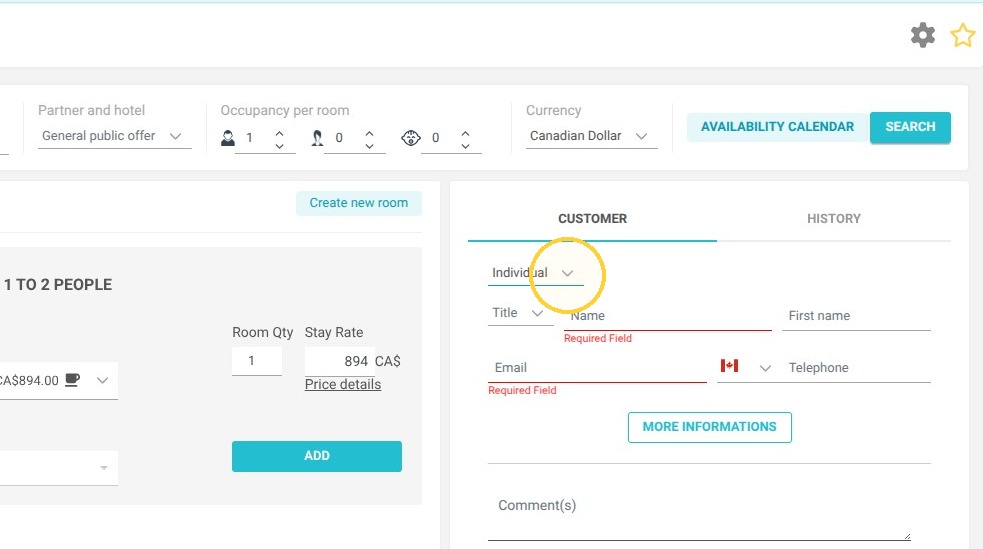Open the Partner and hotel dropdown
983x549 pixels.
pyautogui.click(x=114, y=136)
